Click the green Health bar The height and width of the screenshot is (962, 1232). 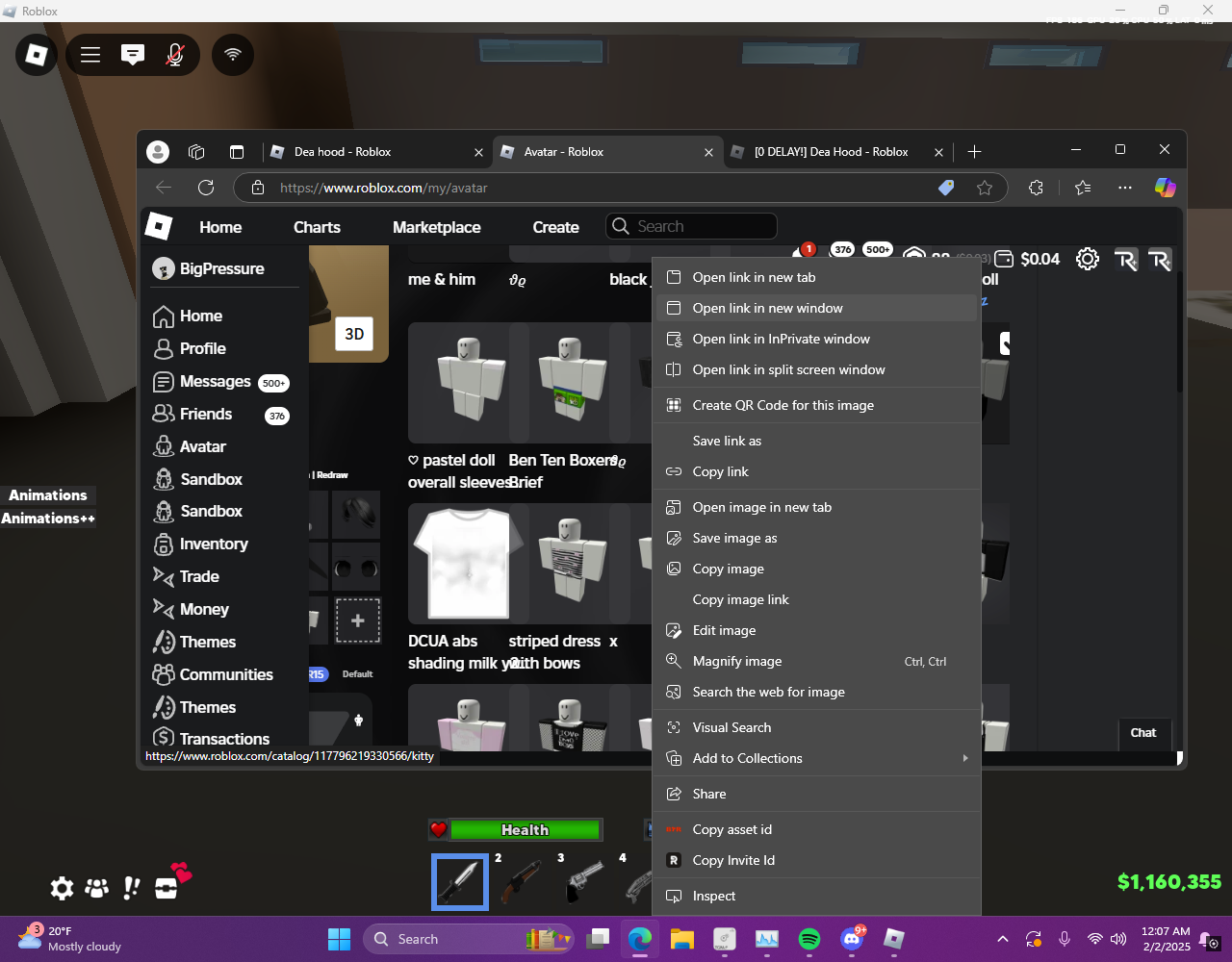525,829
